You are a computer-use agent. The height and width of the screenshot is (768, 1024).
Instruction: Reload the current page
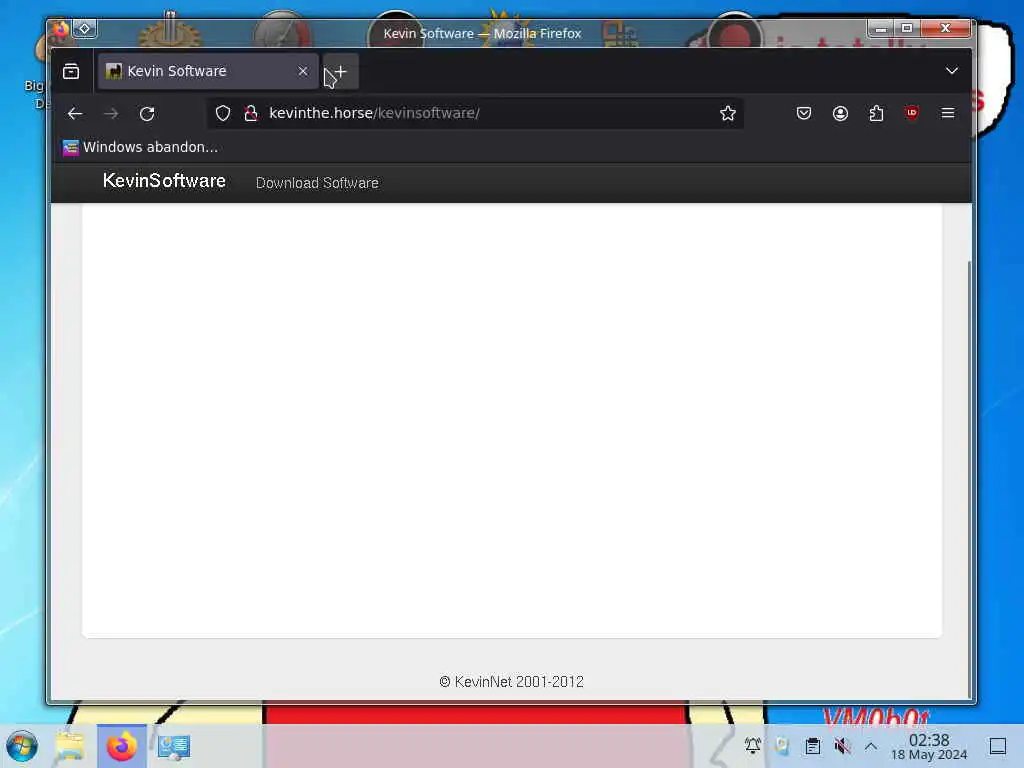click(x=147, y=114)
